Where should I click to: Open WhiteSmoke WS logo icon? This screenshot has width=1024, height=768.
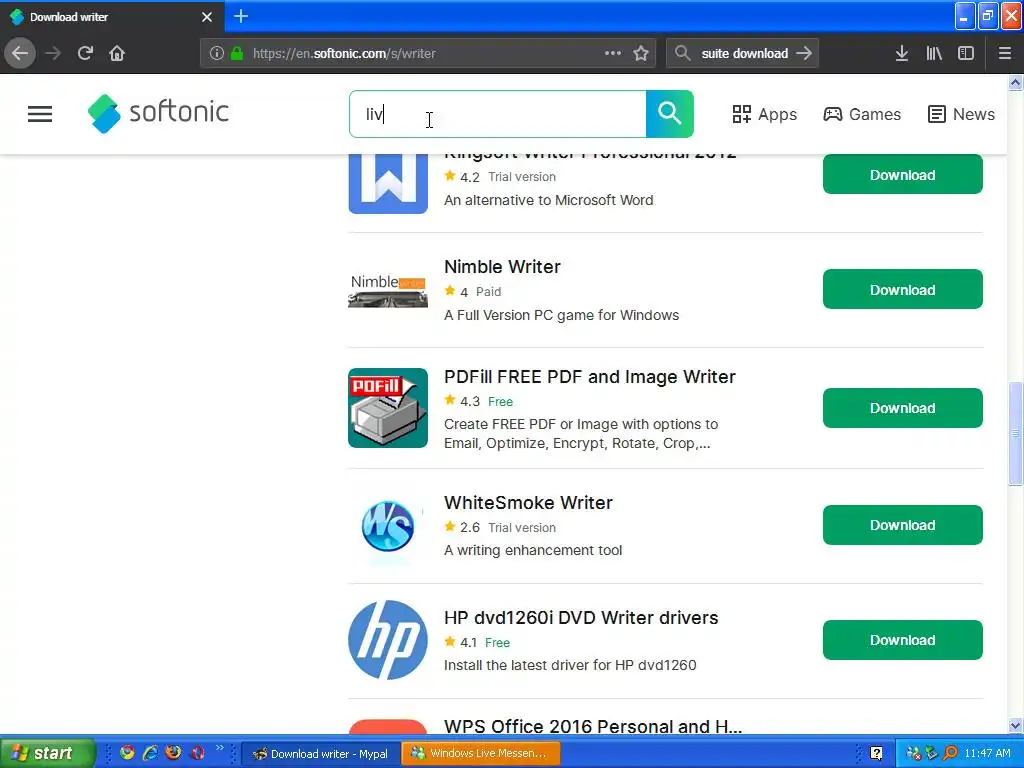(x=388, y=526)
